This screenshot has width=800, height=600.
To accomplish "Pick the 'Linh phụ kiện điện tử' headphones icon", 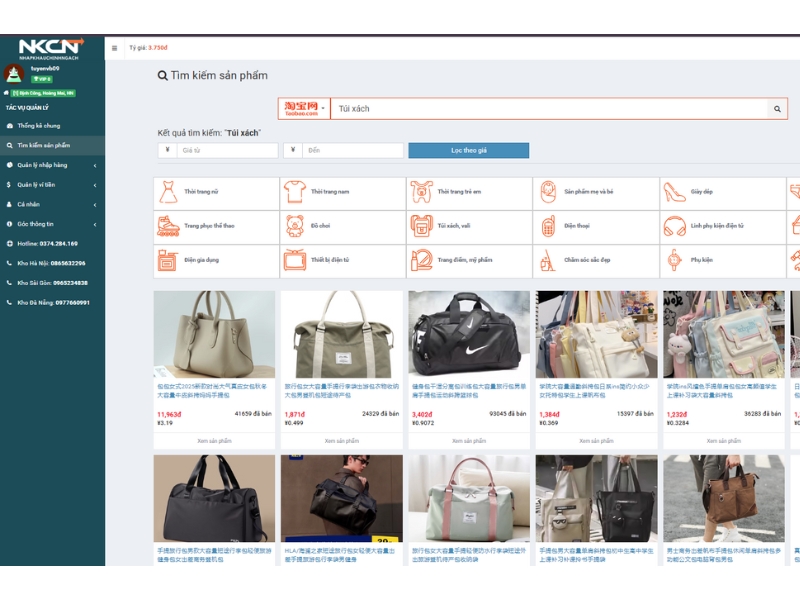I will click(675, 226).
